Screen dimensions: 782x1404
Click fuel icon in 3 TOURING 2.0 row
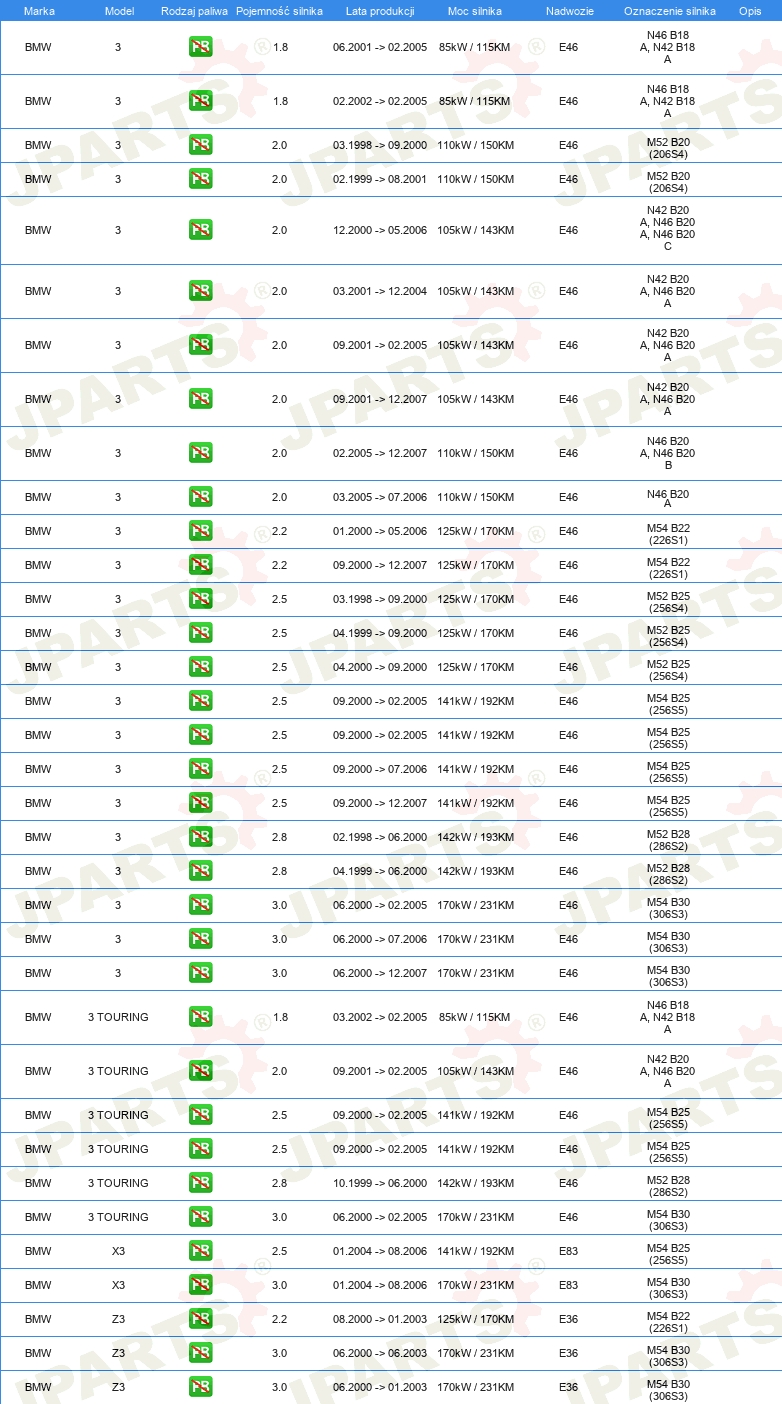(200, 1071)
